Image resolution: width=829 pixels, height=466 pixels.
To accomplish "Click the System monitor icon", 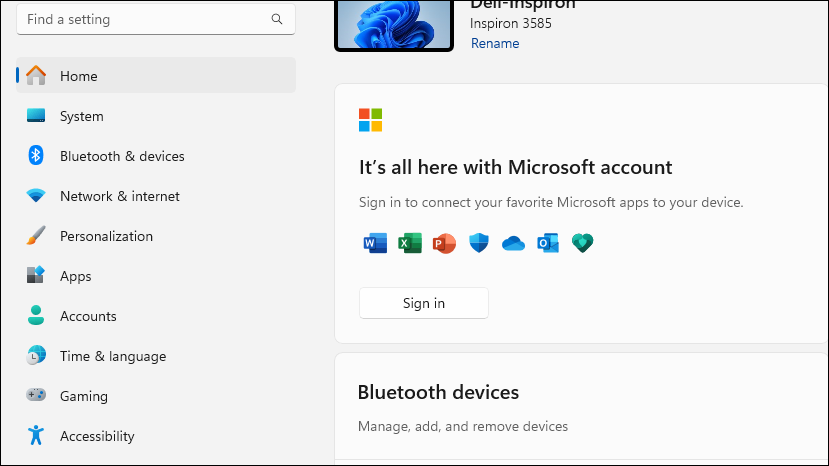I will tap(36, 115).
